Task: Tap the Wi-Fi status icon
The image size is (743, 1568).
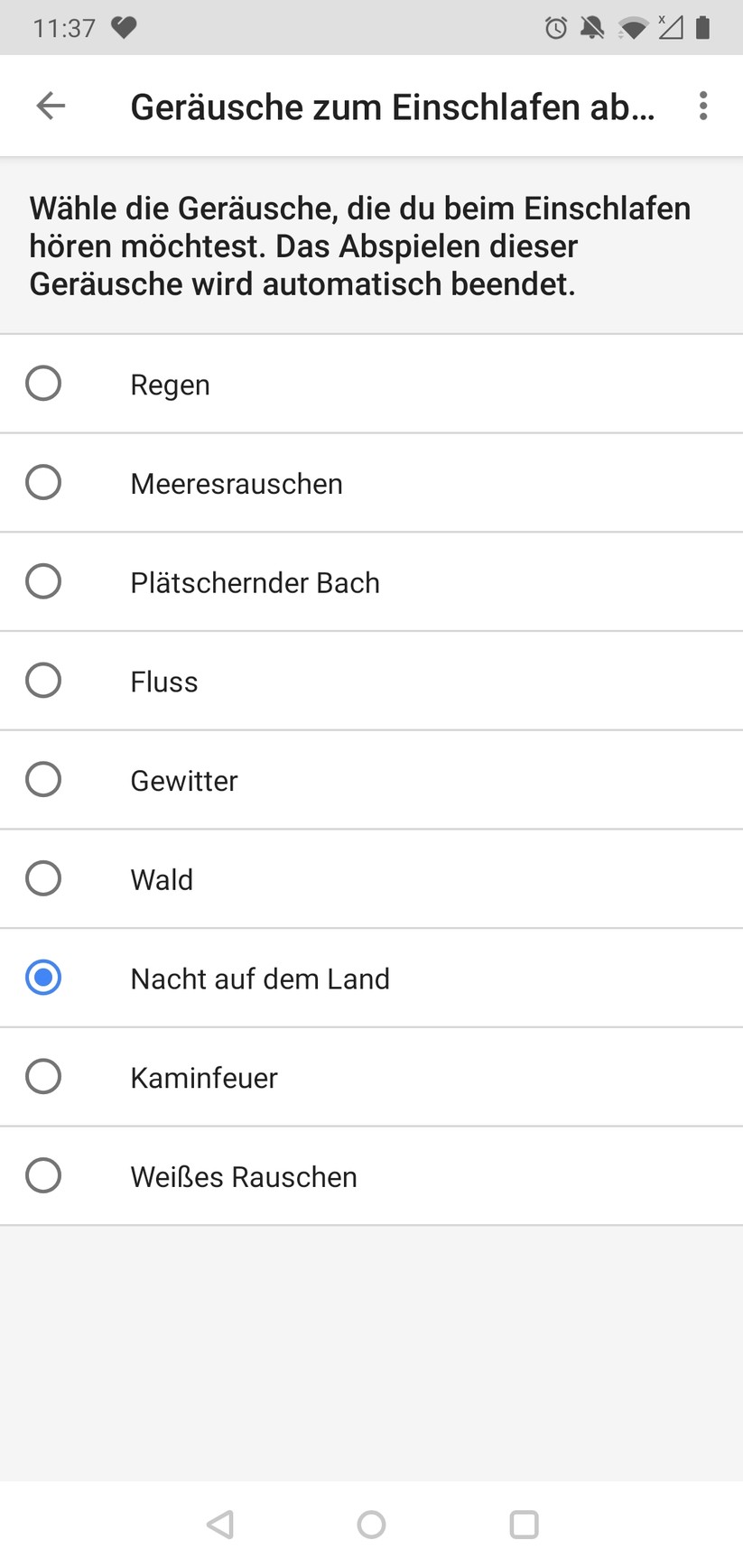Action: tap(633, 29)
